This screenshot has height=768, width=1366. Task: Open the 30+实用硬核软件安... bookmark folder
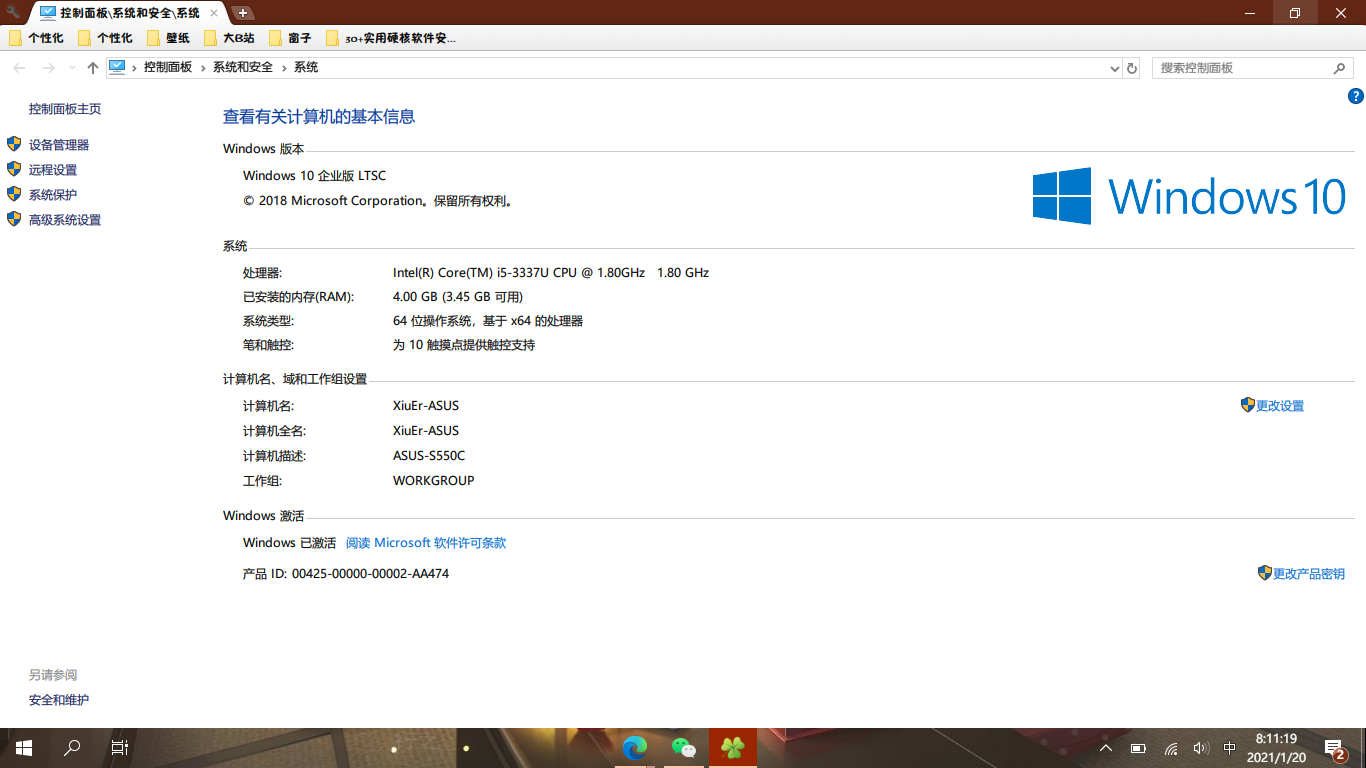pyautogui.click(x=391, y=38)
